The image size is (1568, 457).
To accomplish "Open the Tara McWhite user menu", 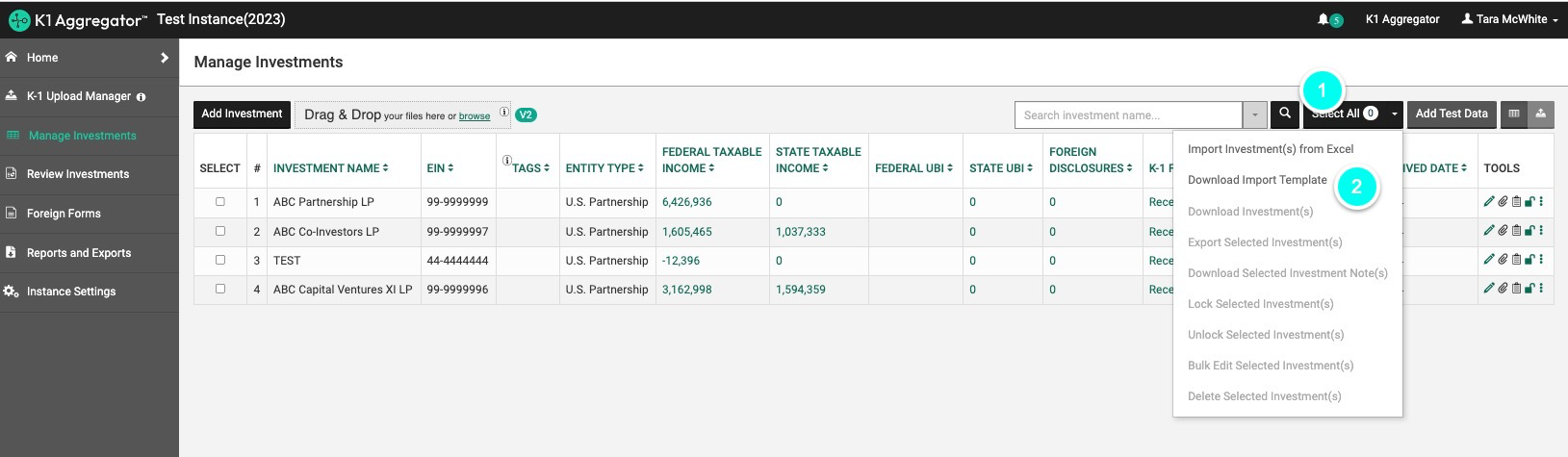I will [x=1509, y=19].
